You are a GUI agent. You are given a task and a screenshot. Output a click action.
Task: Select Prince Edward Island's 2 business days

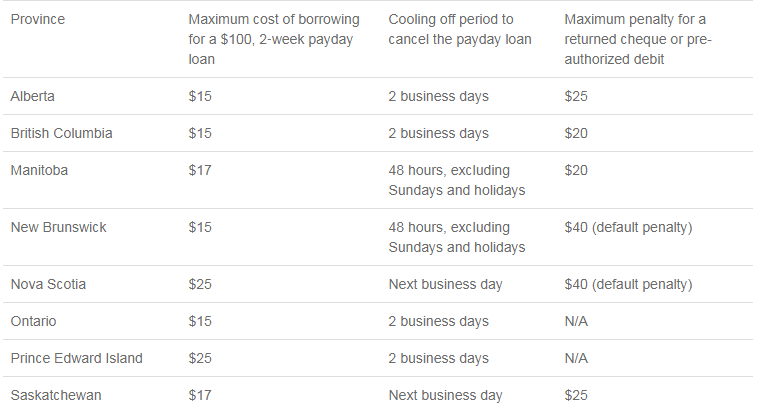click(439, 358)
